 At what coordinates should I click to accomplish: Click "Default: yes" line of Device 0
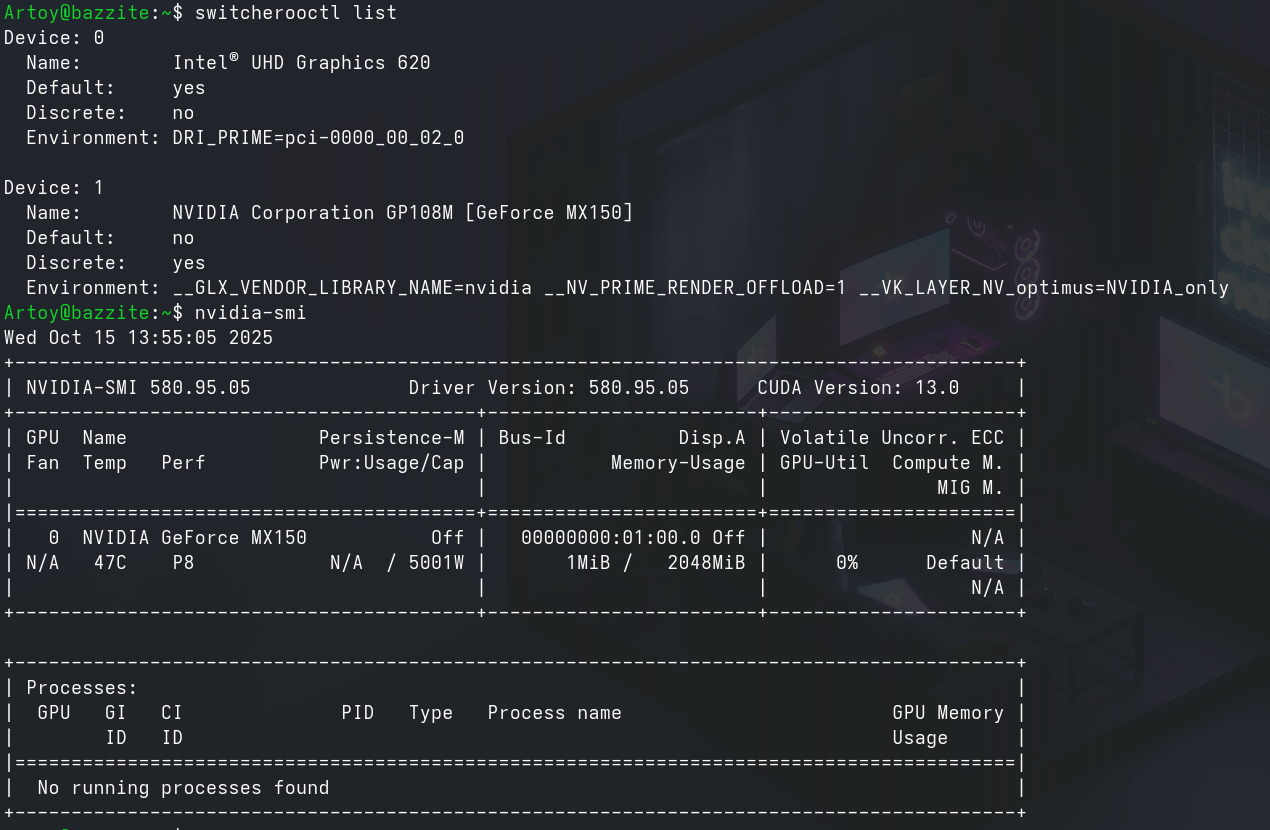116,88
